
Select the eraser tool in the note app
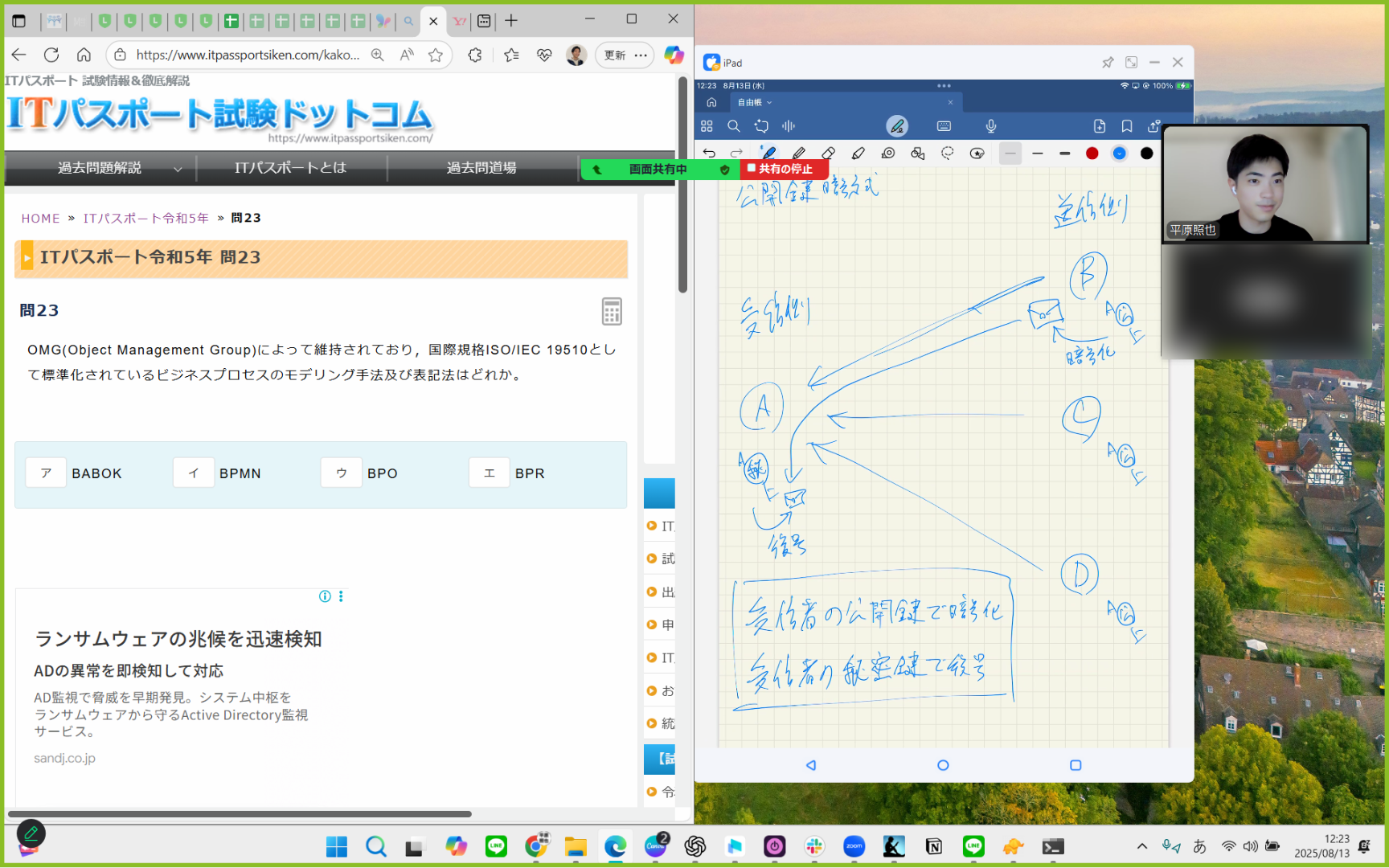click(828, 153)
